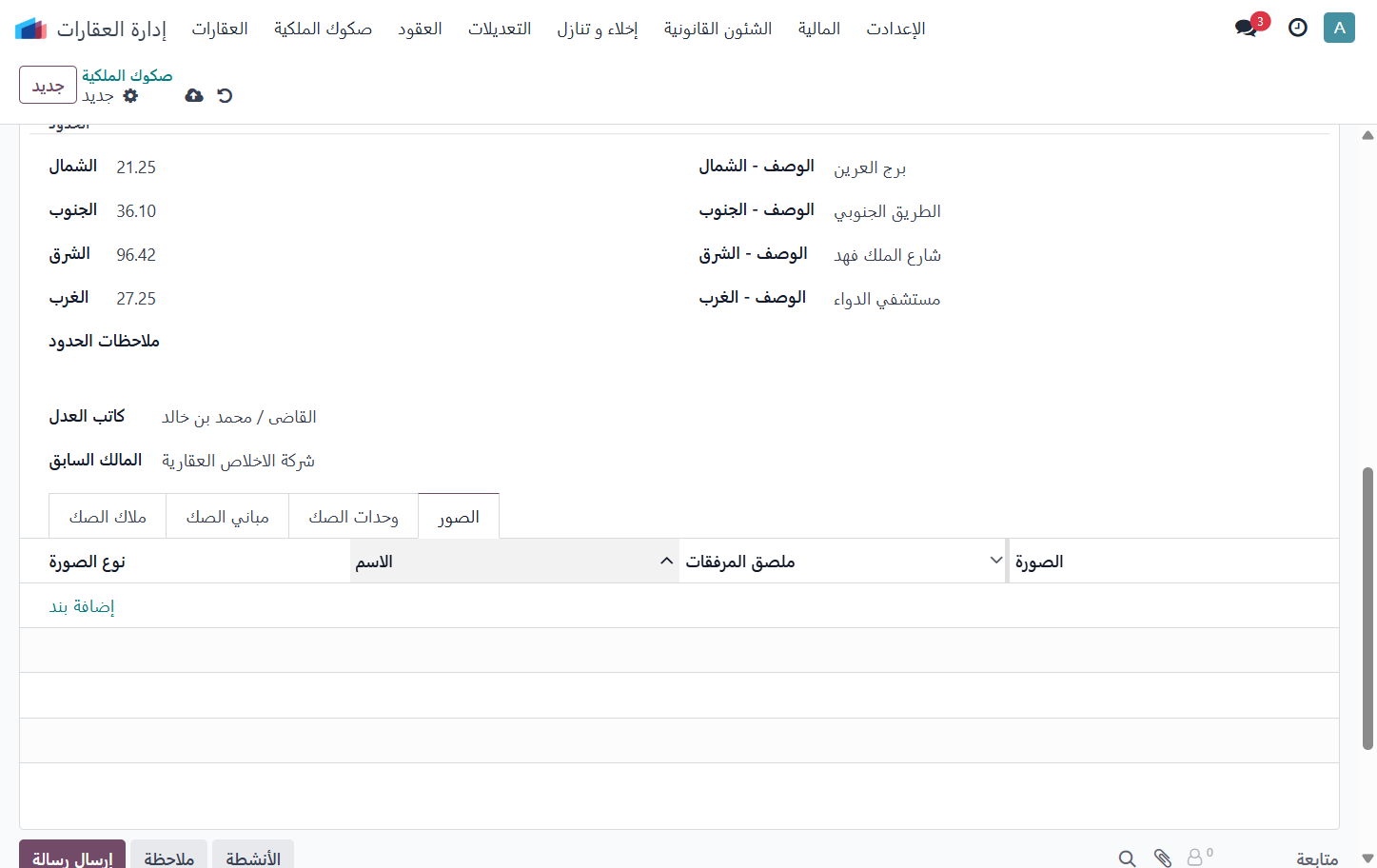Open the الشئون القانونية menu
This screenshot has height=868, width=1377.
tap(718, 29)
